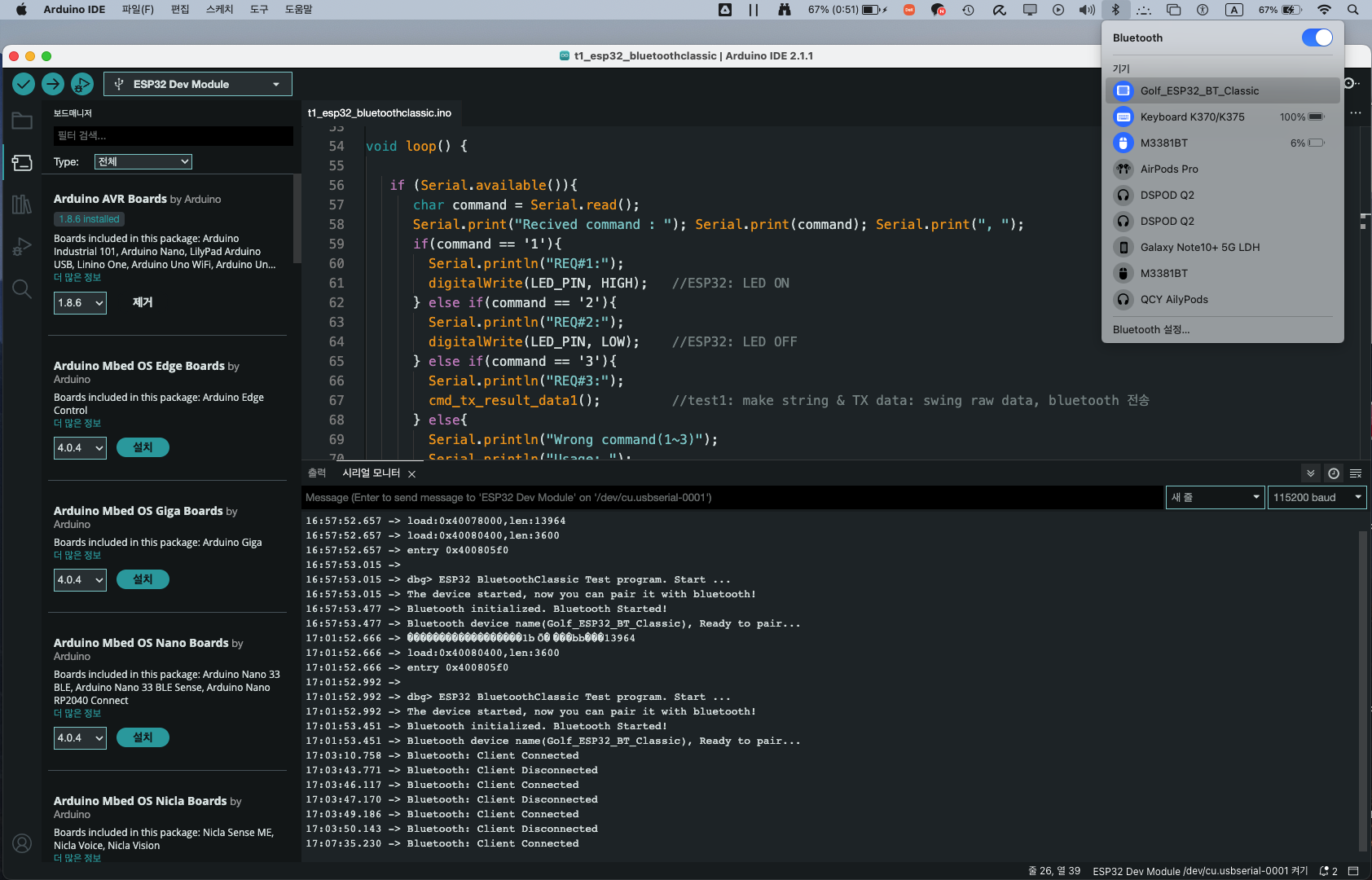Open Bluetooth 설정... link
The image size is (1372, 880).
point(1151,329)
